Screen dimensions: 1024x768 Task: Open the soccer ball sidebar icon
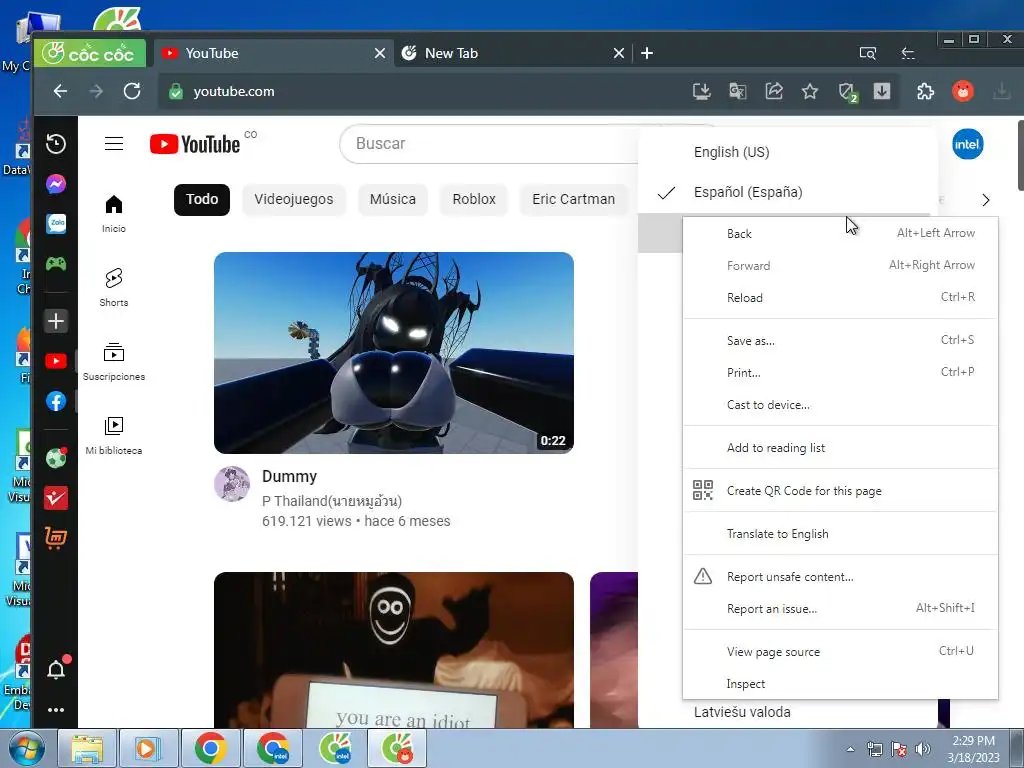pyautogui.click(x=56, y=458)
